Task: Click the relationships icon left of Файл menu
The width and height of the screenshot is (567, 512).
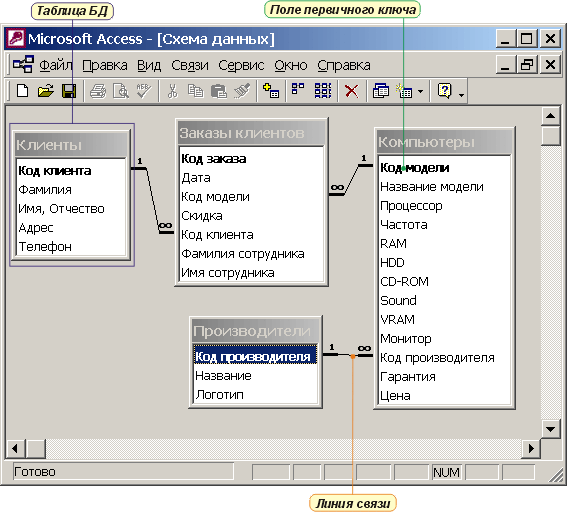Action: [24, 65]
